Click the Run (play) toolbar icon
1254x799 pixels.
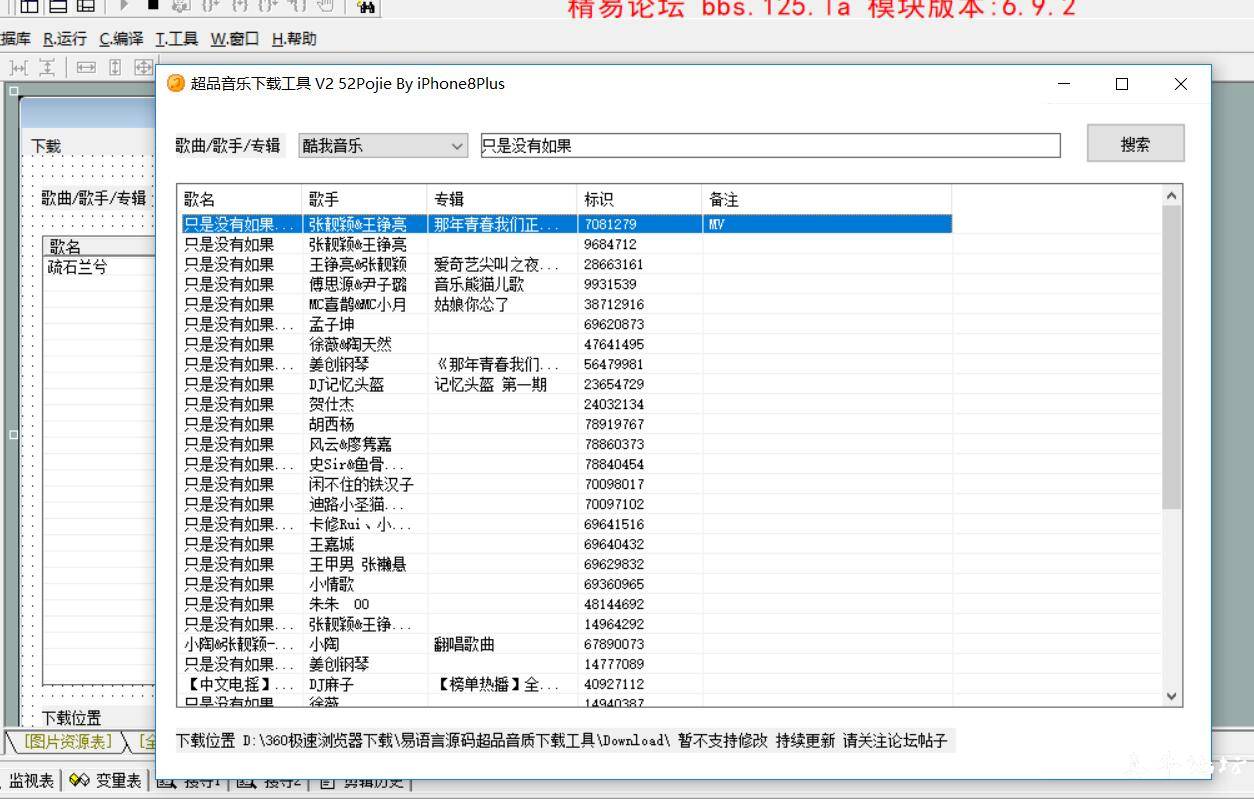click(x=125, y=5)
